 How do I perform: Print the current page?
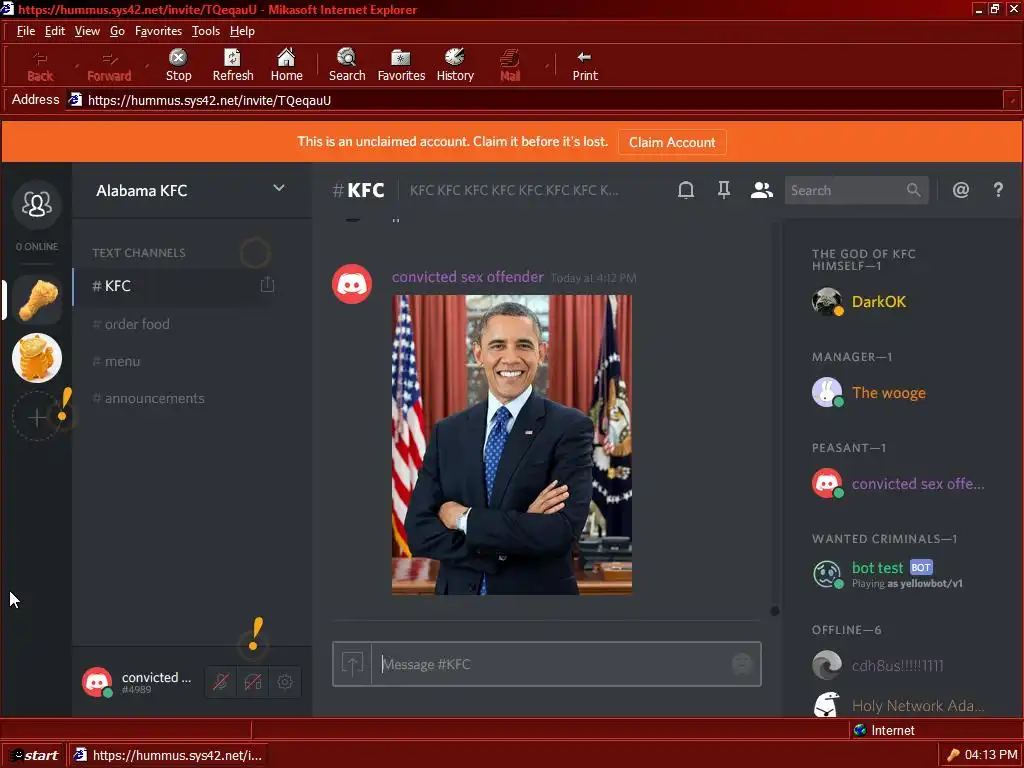[x=585, y=65]
